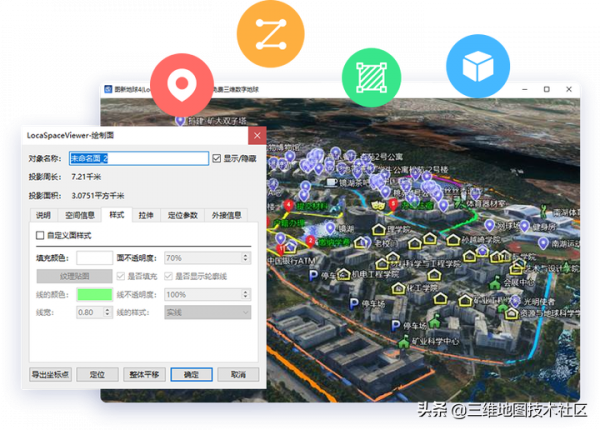Toggle the 是否显示轮廓线 checkbox

[168, 276]
